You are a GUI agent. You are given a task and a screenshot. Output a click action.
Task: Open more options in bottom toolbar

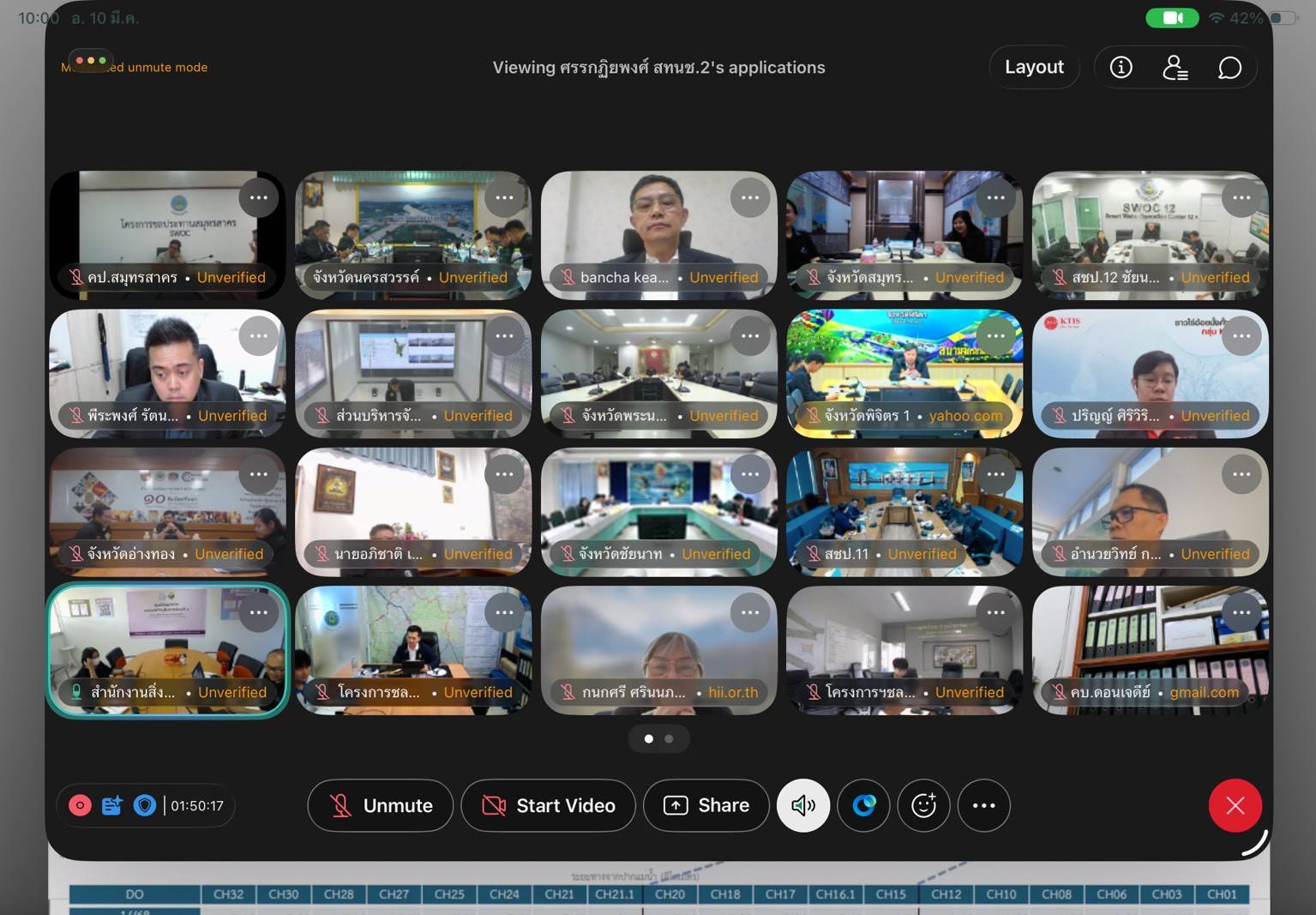[x=983, y=805]
